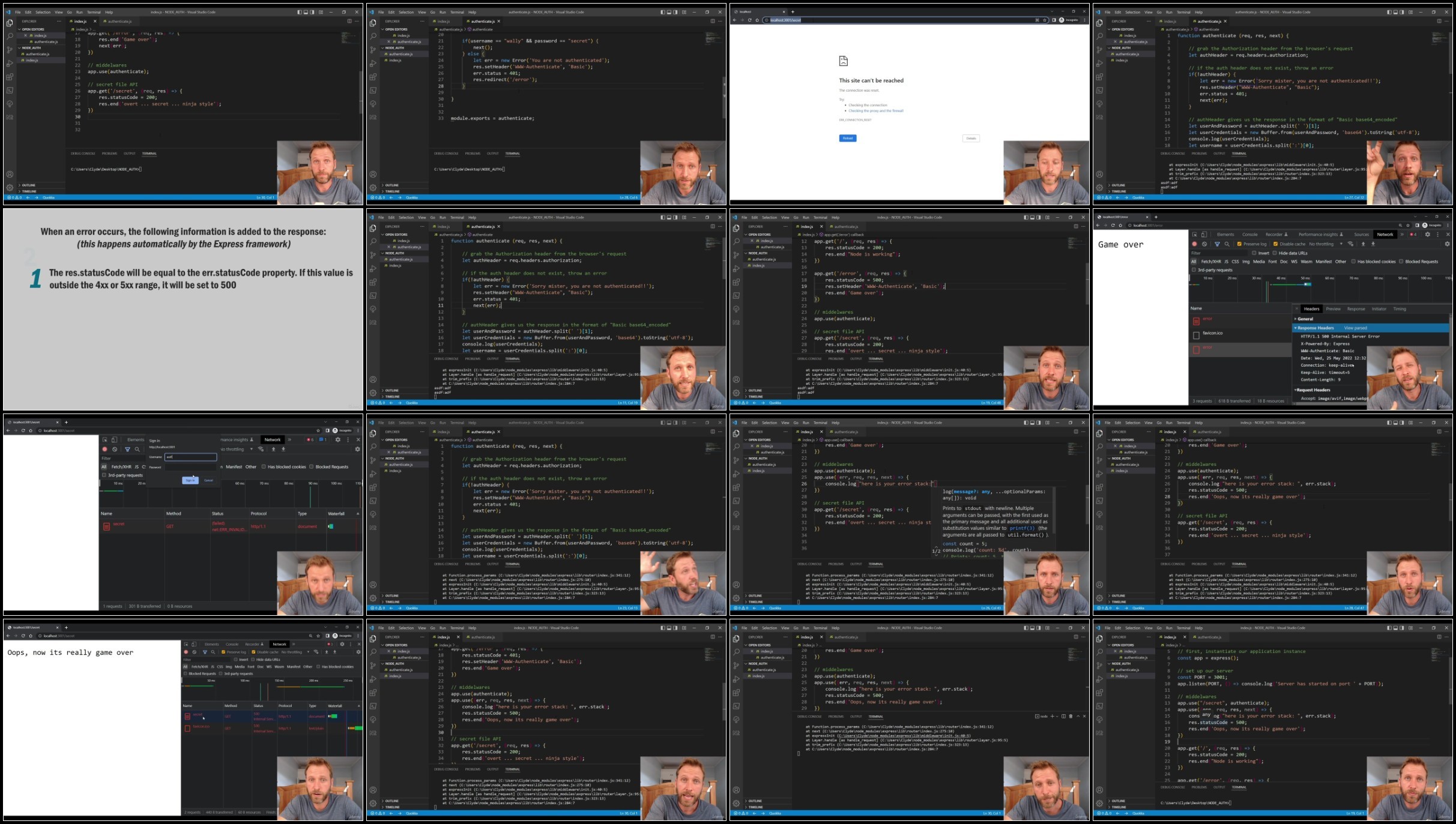This screenshot has height=824, width=1456.
Task: Click the blue 1 messages badge in Sign in frame
Action: click(x=322, y=439)
